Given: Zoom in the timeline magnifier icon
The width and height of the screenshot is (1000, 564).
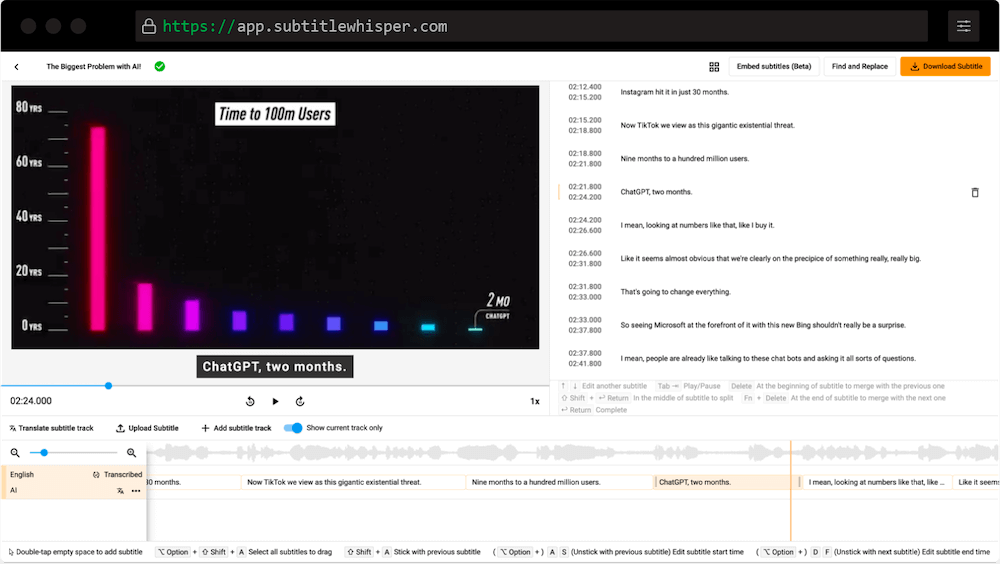Looking at the screenshot, I should click(131, 452).
